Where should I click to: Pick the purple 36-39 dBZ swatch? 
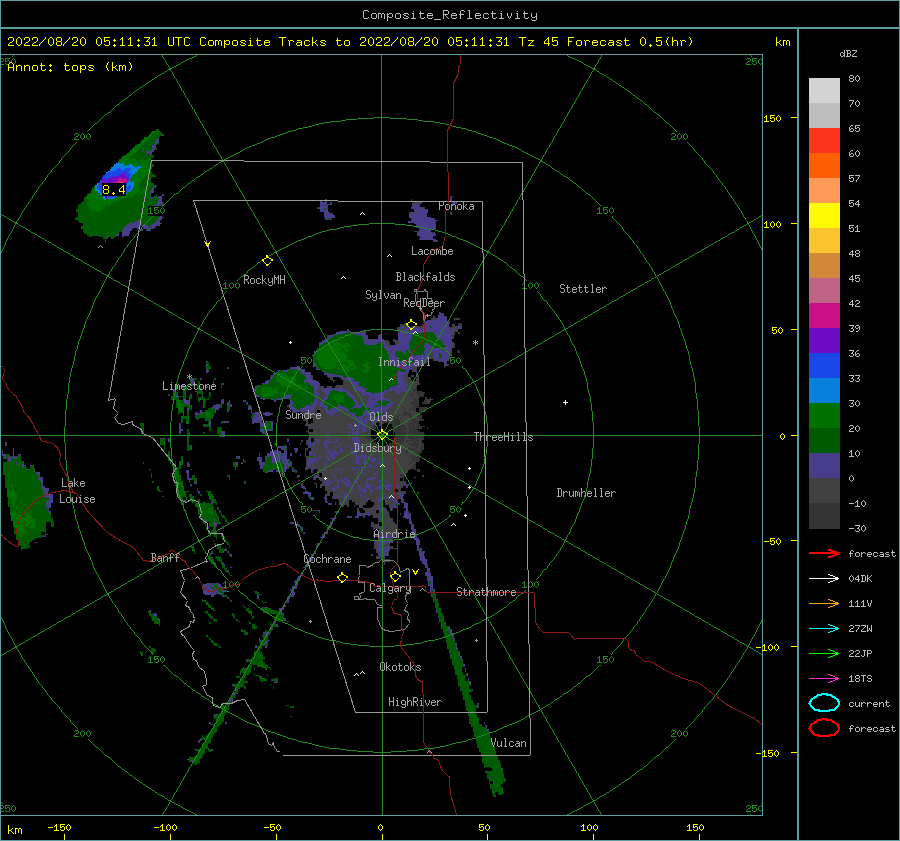click(x=824, y=340)
